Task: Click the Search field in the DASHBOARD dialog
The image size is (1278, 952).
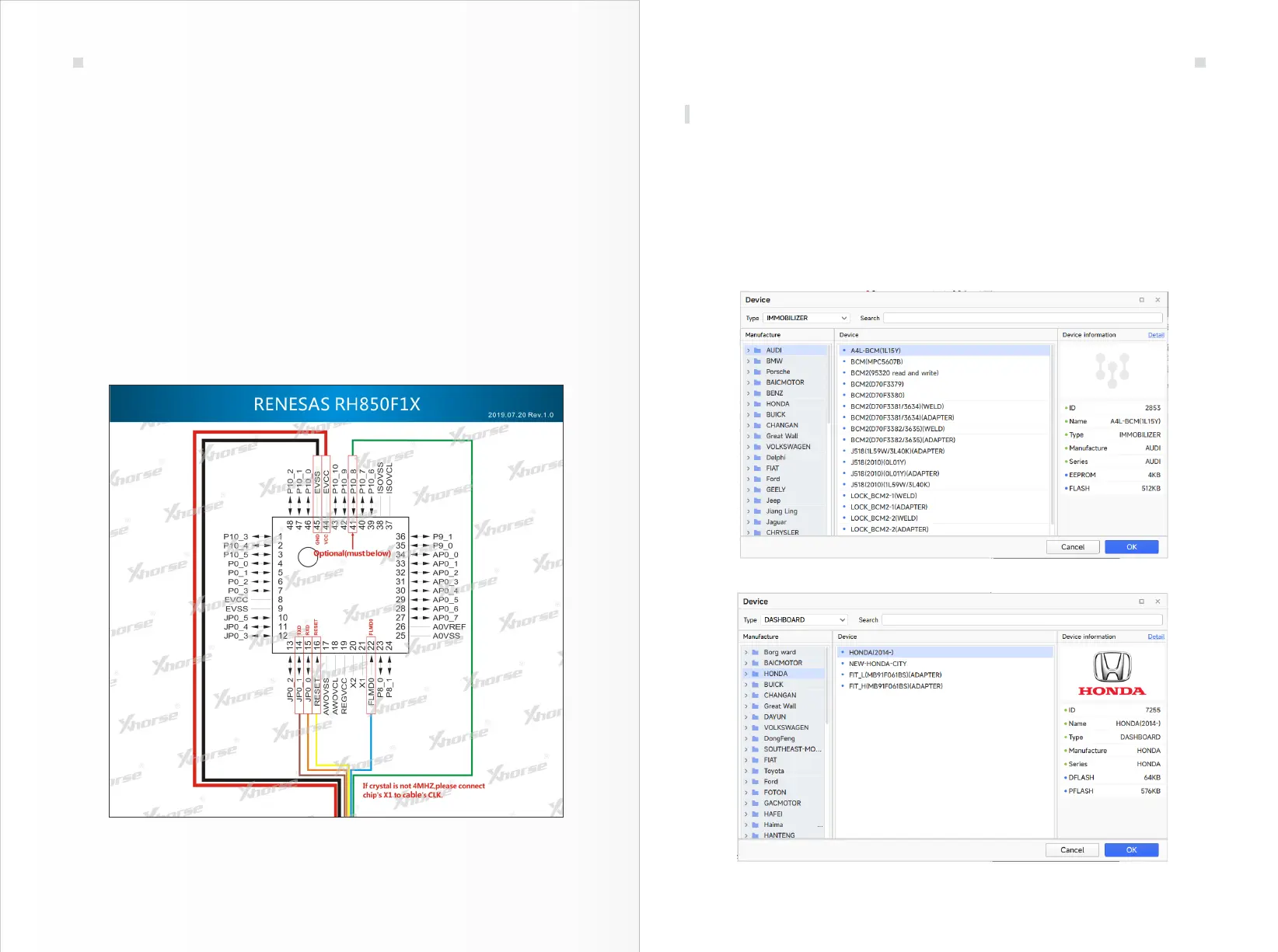Action: [1021, 619]
